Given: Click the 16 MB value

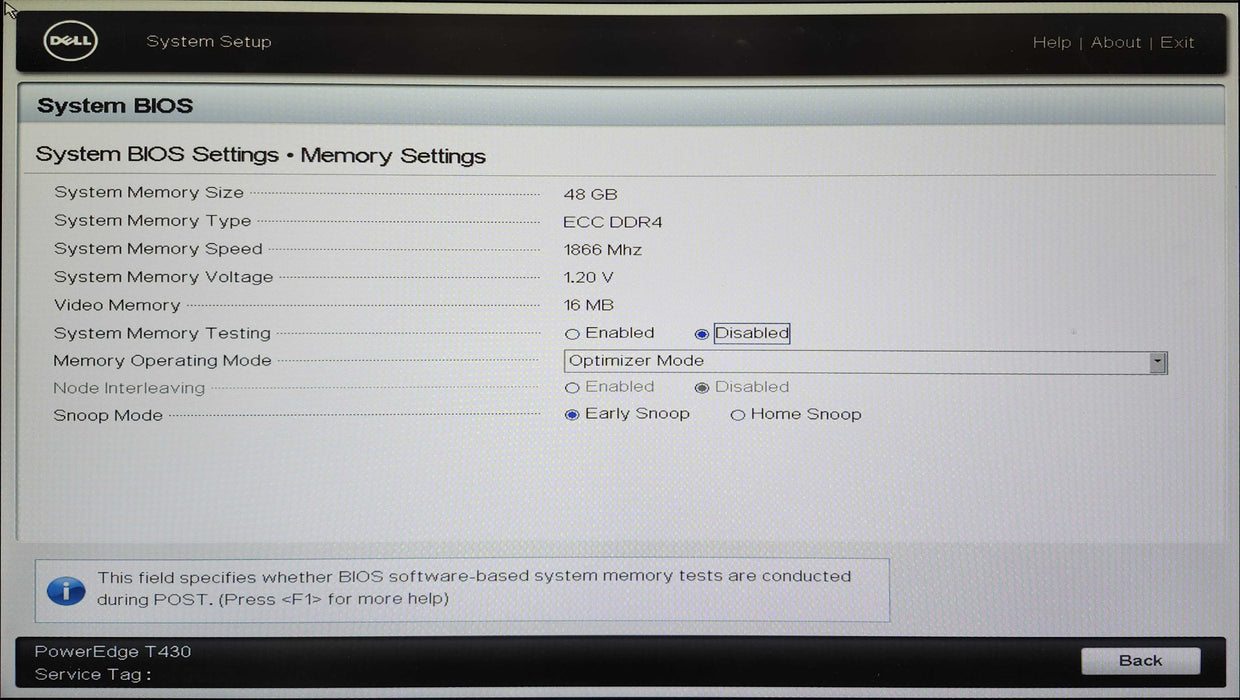Looking at the screenshot, I should [589, 305].
